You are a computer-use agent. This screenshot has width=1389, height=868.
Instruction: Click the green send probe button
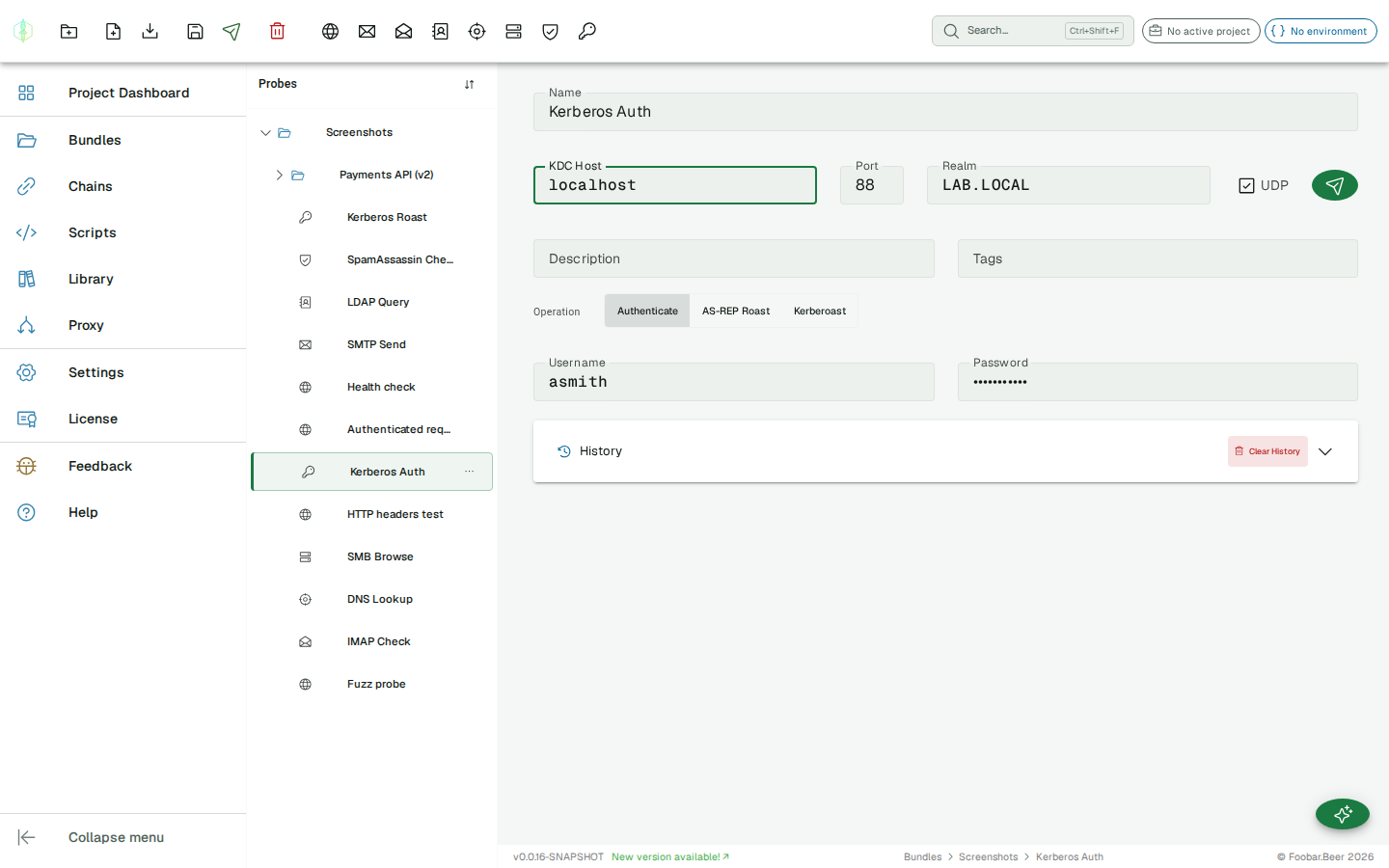pos(1335,185)
